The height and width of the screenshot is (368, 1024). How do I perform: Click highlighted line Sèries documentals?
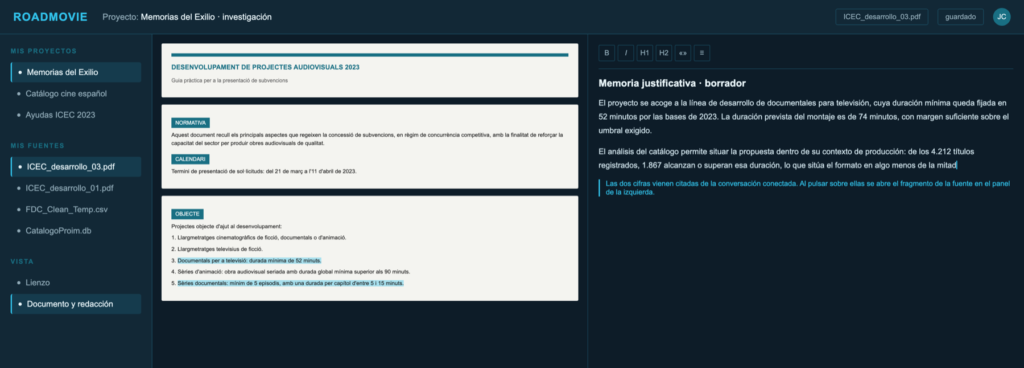(291, 283)
